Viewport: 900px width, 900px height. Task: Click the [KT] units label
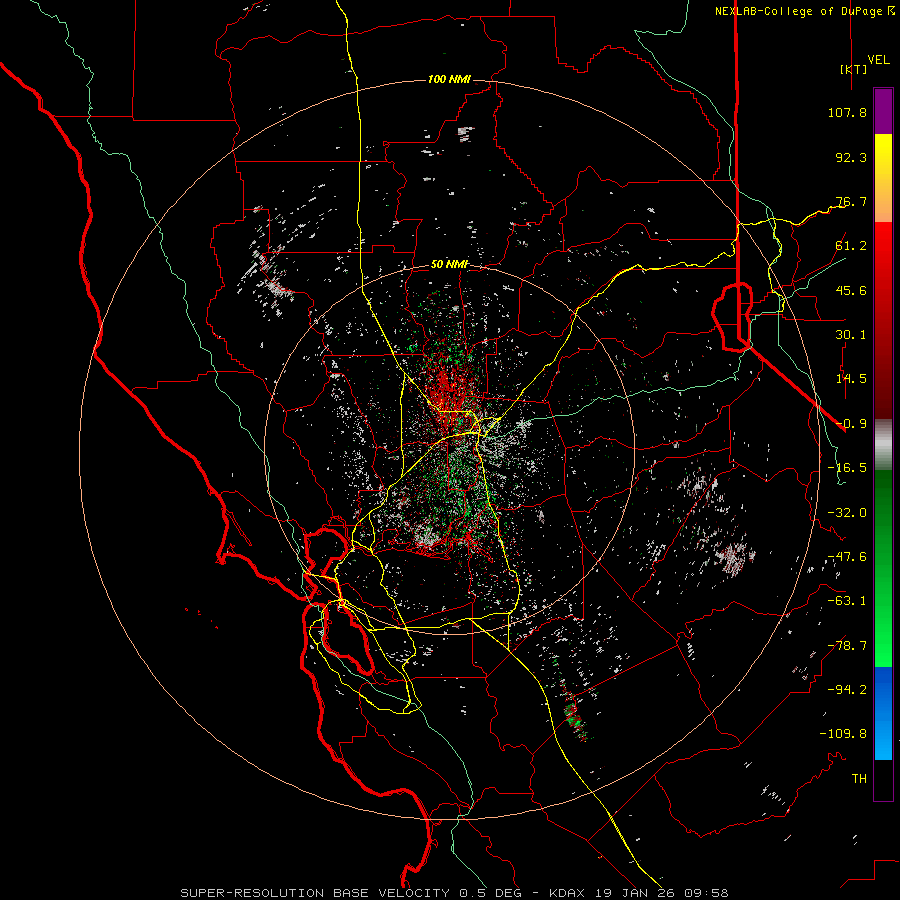pyautogui.click(x=853, y=69)
